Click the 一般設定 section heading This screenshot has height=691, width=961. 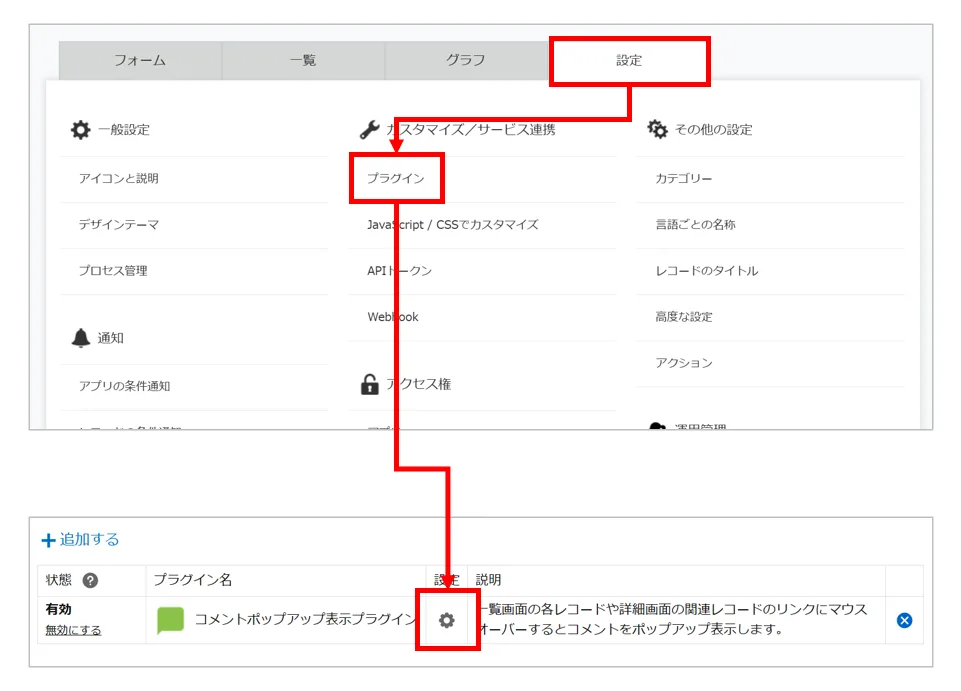click(x=124, y=129)
